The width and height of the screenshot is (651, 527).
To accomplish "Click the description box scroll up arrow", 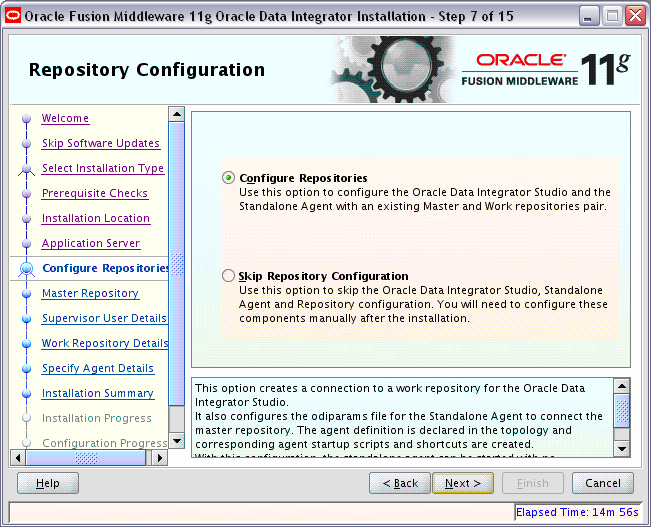I will coord(622,386).
